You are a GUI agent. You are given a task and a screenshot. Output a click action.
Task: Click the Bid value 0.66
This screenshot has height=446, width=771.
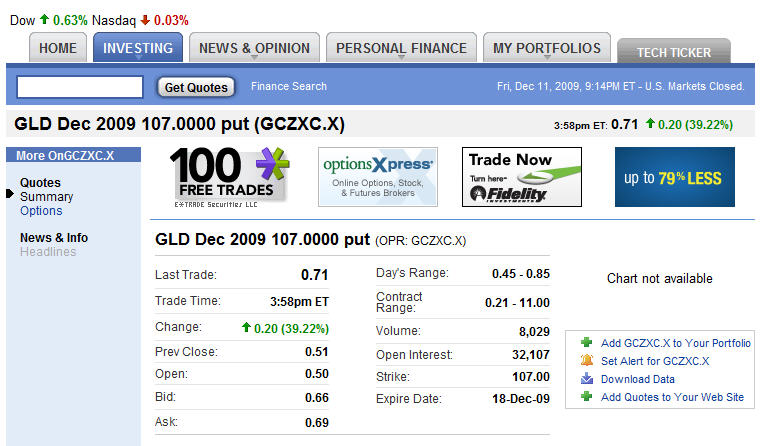click(317, 397)
